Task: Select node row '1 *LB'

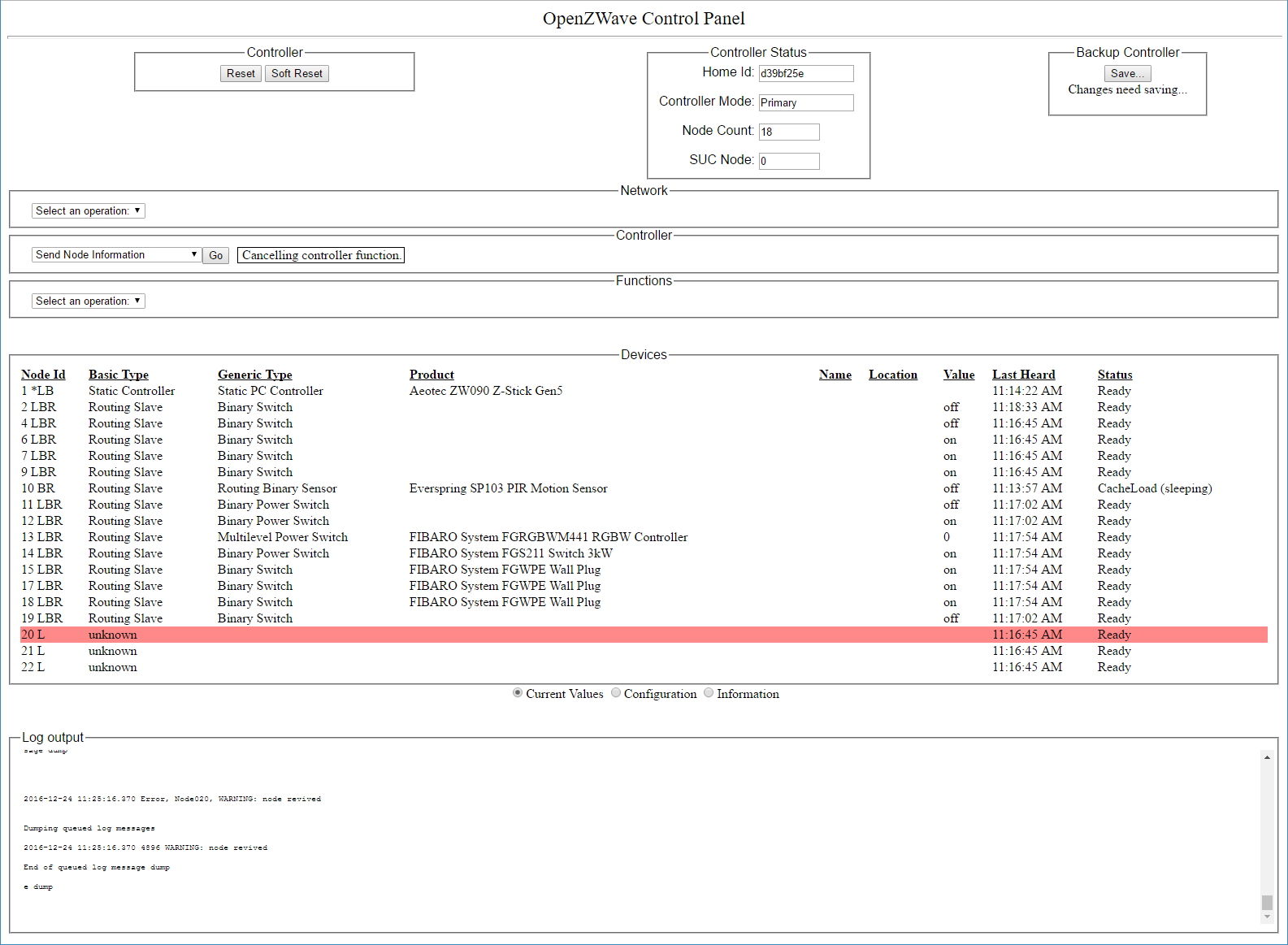Action: pos(644,391)
